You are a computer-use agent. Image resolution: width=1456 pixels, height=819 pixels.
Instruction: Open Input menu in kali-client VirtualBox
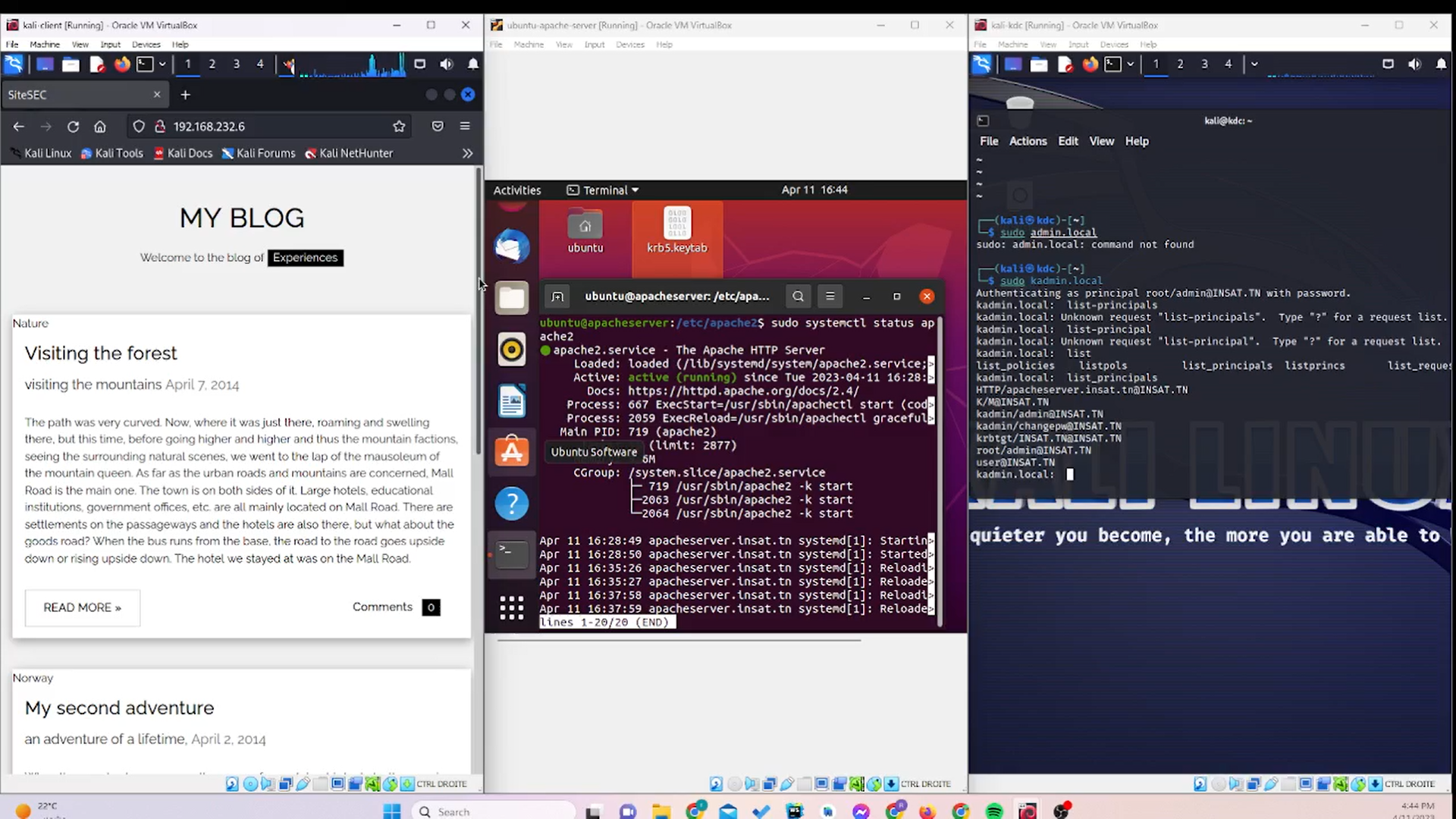[x=110, y=45]
